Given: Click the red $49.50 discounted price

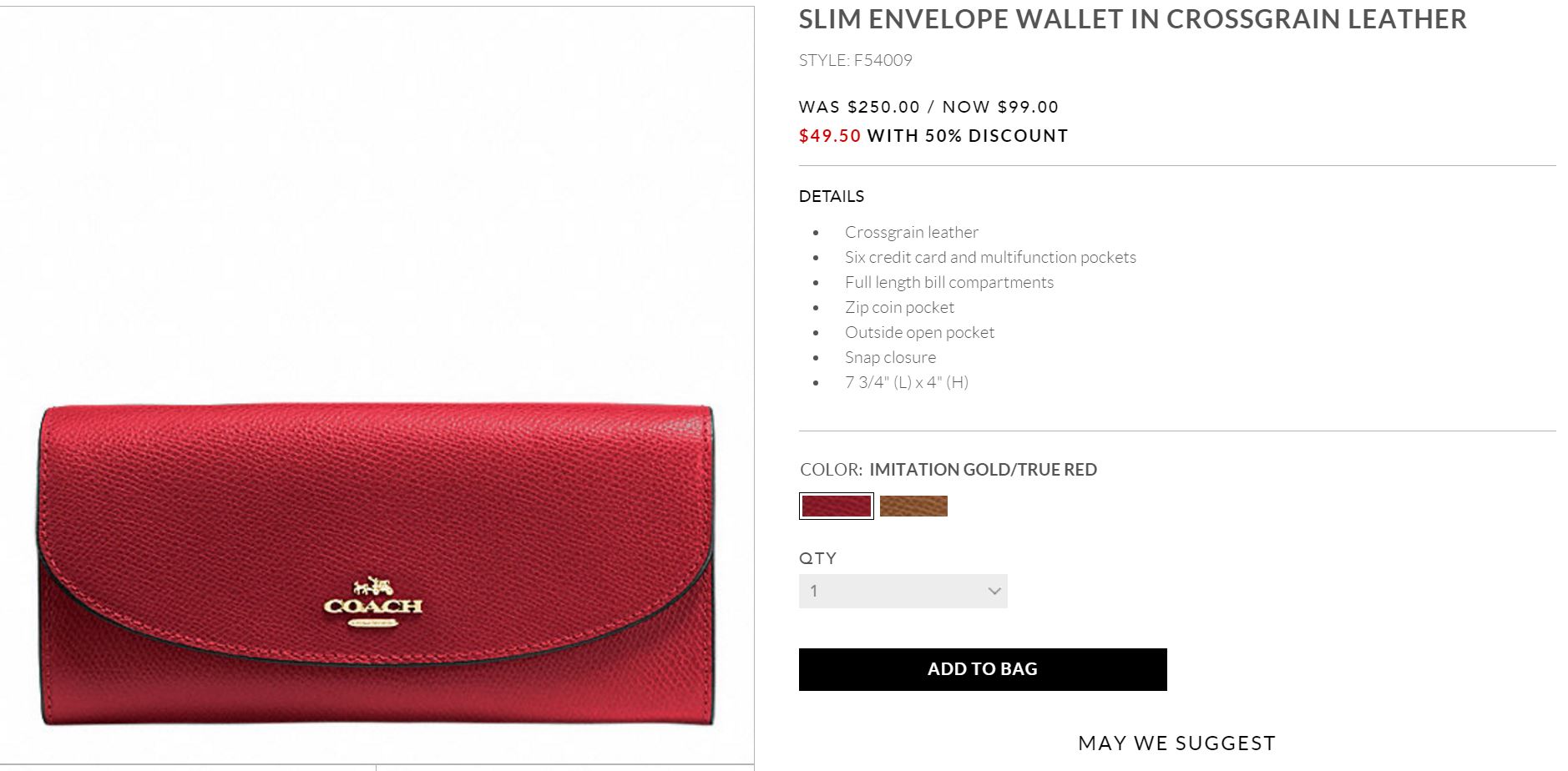Looking at the screenshot, I should [x=830, y=136].
